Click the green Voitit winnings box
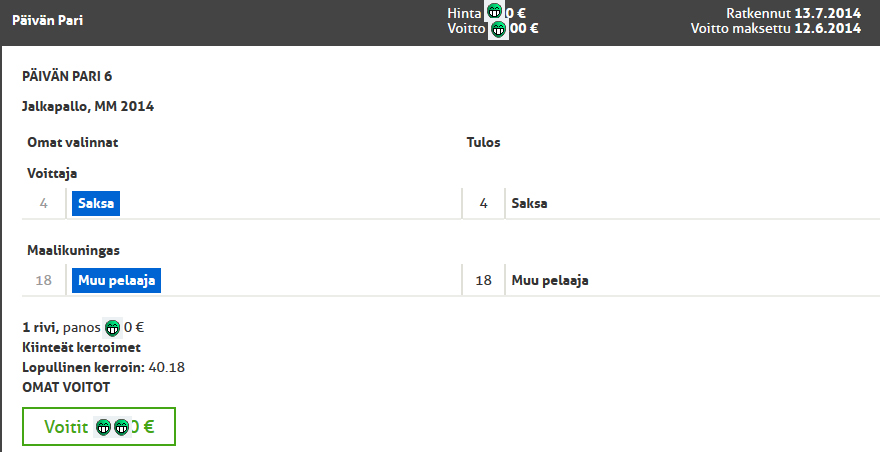This screenshot has width=880, height=452. click(99, 427)
